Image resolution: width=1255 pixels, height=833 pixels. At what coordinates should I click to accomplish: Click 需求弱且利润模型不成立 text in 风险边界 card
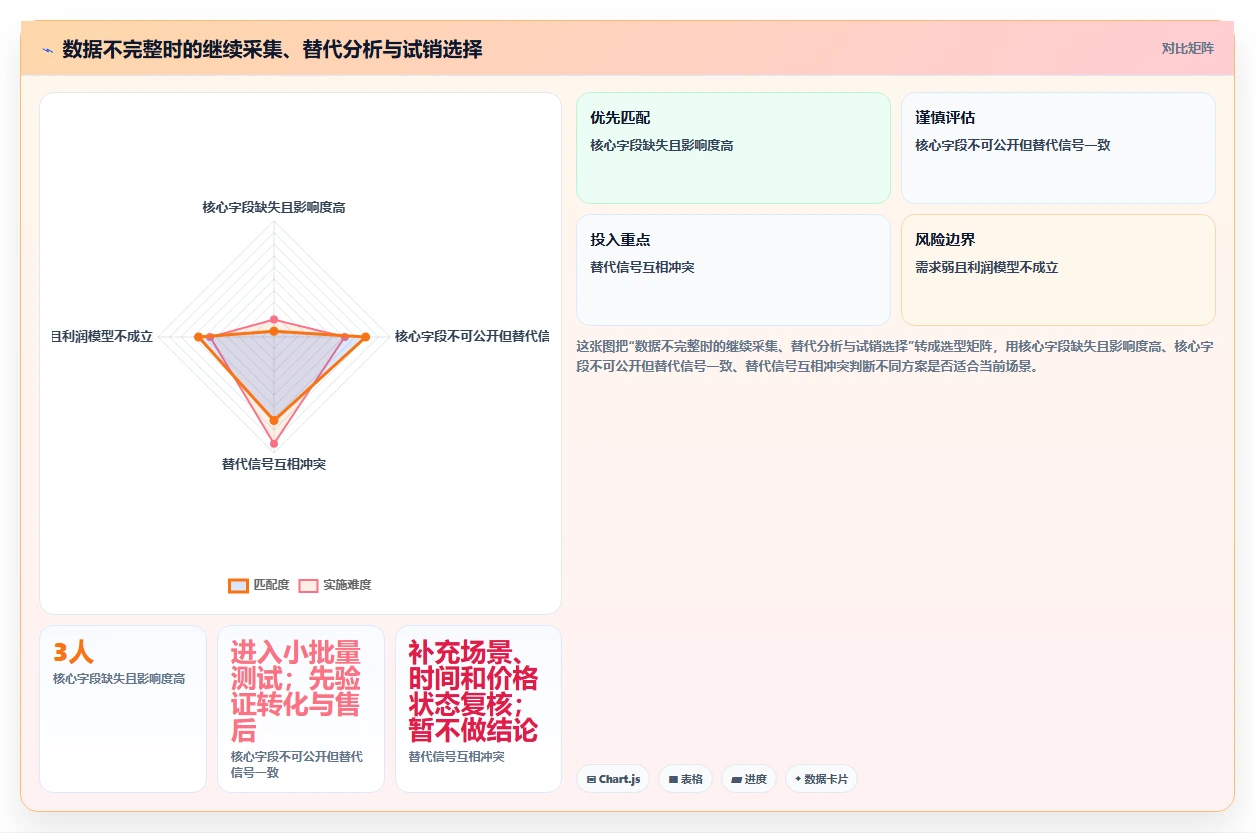pyautogui.click(x=987, y=267)
